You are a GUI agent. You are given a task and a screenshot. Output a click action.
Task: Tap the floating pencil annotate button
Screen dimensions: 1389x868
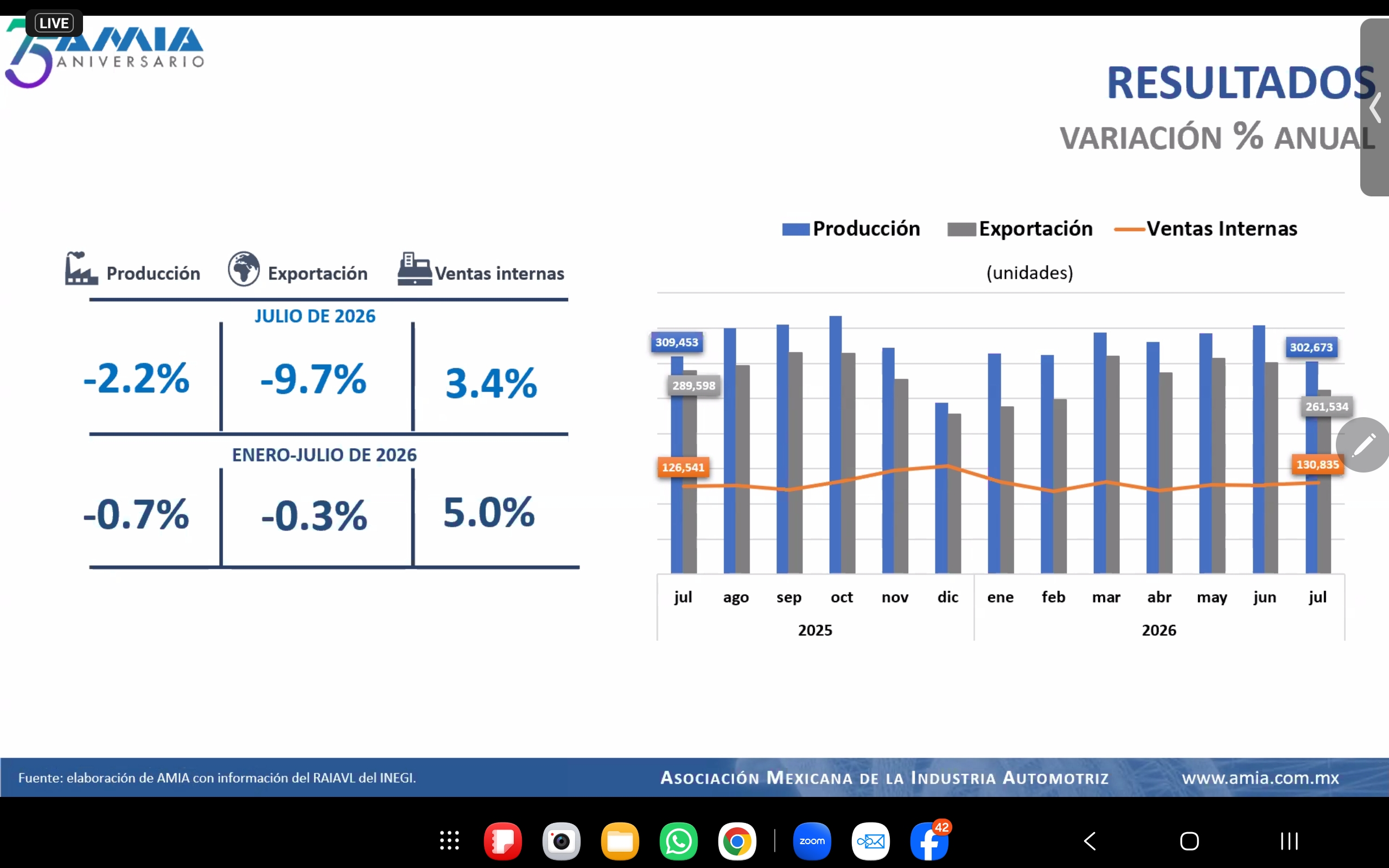click(1363, 445)
